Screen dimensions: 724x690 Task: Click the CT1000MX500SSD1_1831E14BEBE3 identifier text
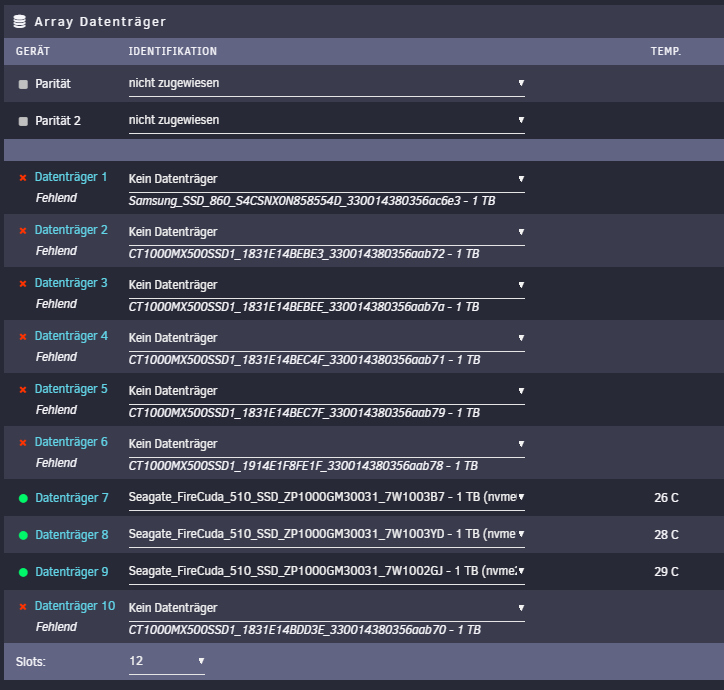pos(304,254)
